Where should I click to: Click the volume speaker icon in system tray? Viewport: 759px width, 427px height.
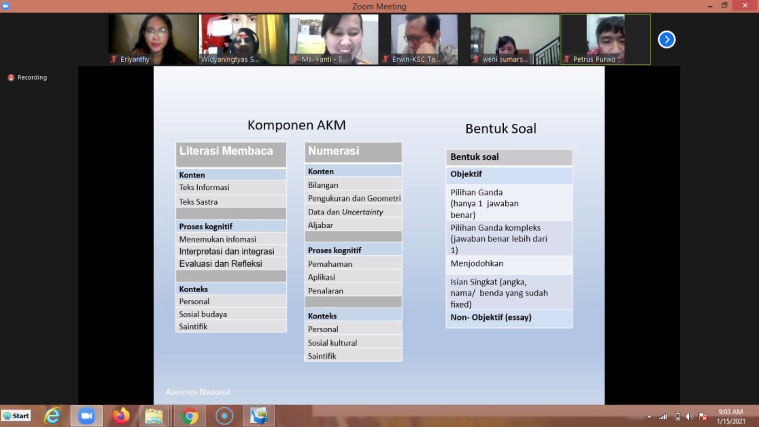point(689,415)
